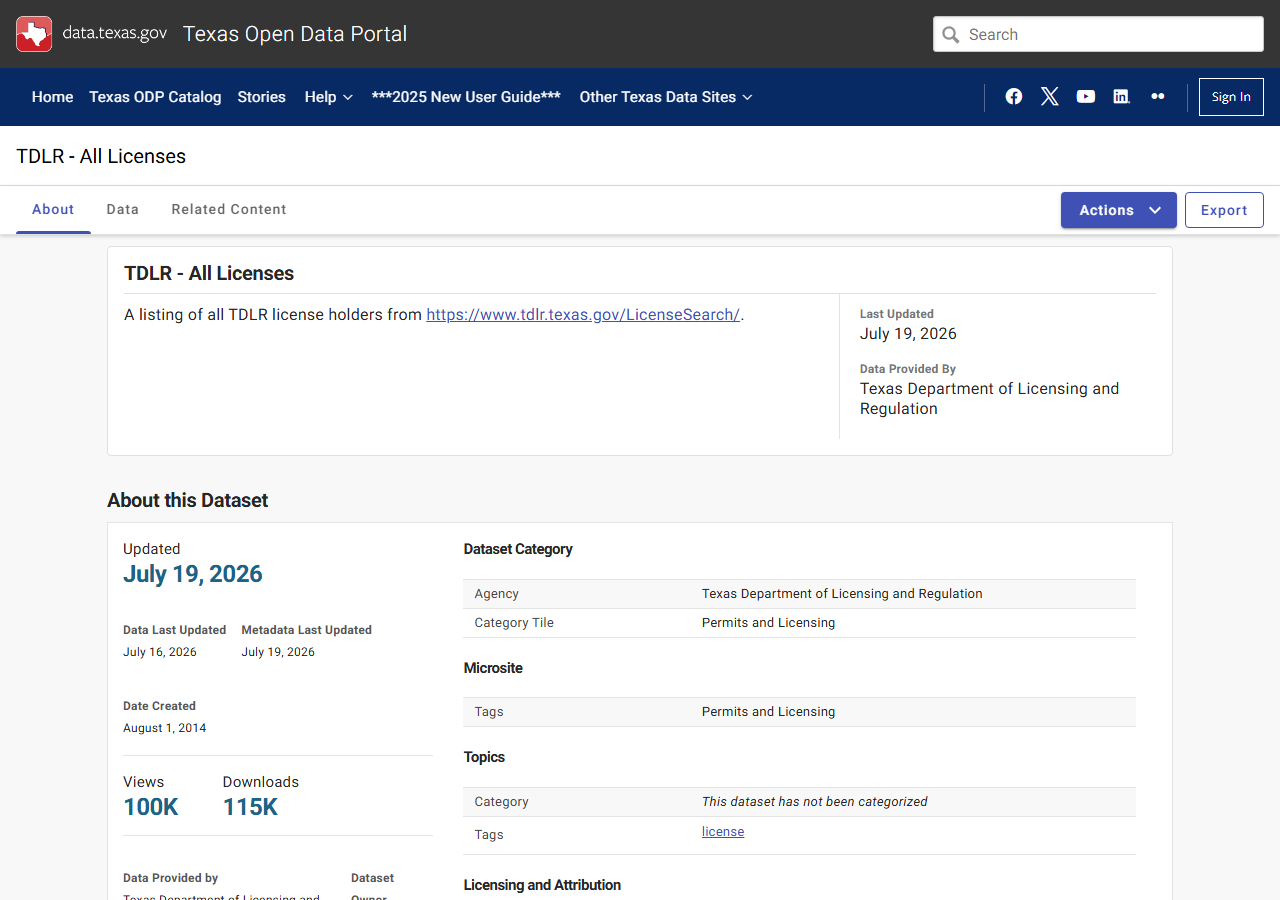Click 'This dataset has not been categorized' text
This screenshot has height=900, width=1280.
tap(815, 802)
